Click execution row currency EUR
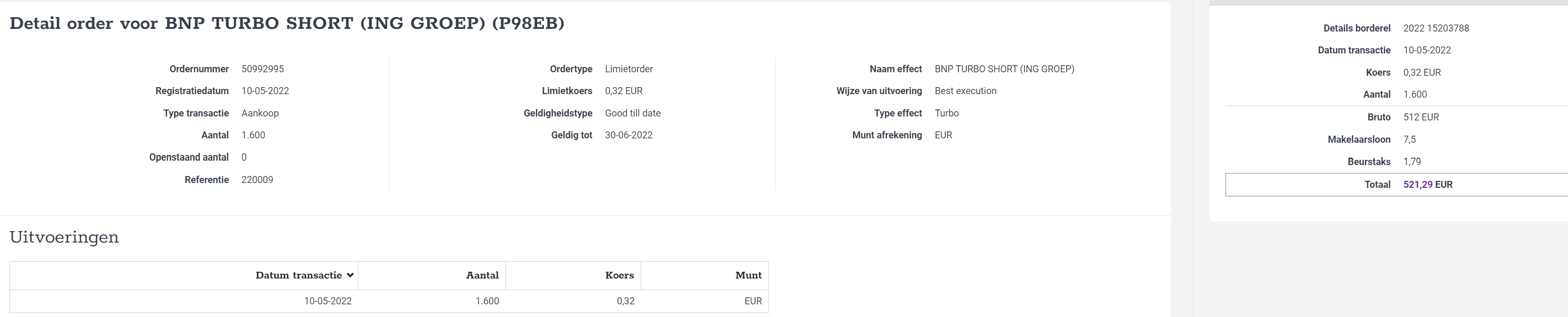 pos(753,301)
